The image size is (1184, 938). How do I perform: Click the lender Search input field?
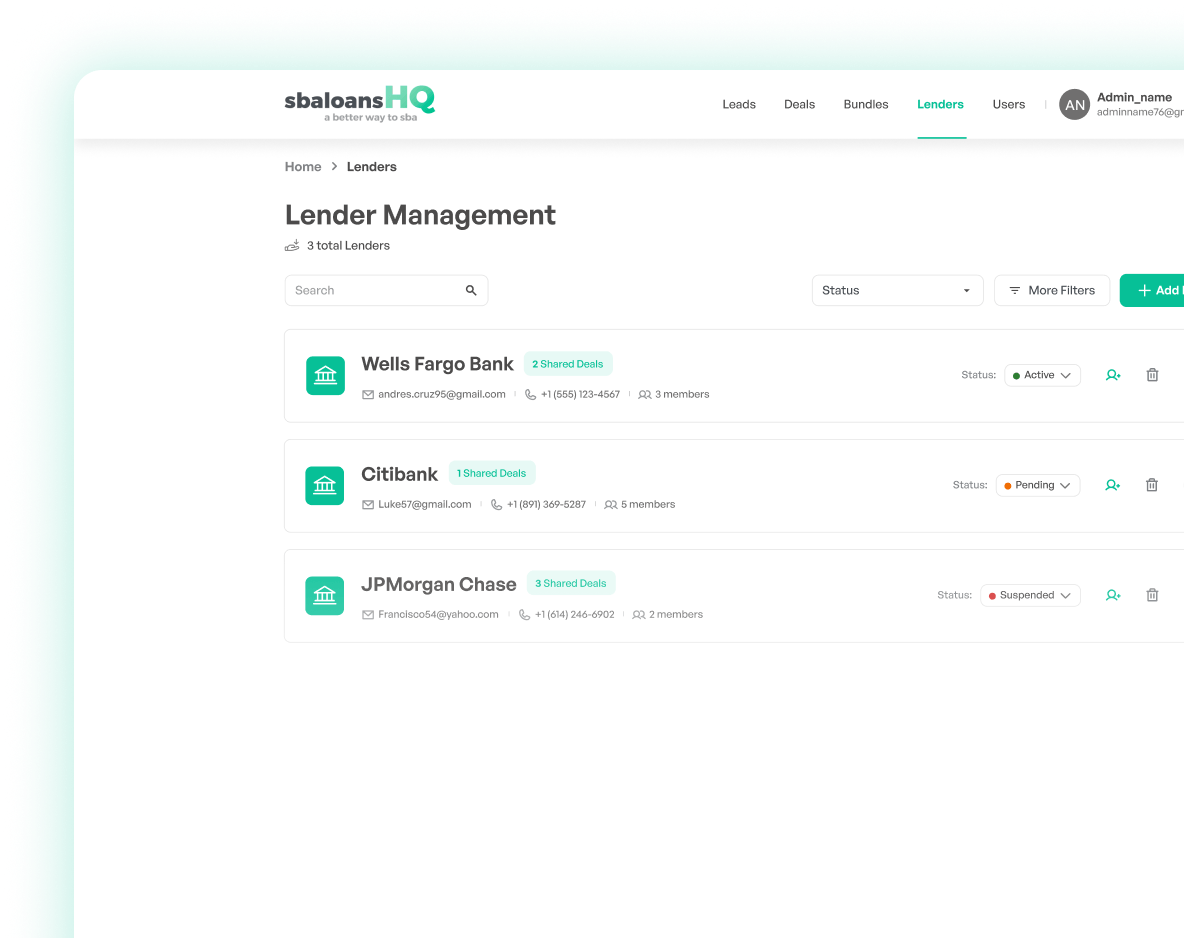pyautogui.click(x=380, y=290)
